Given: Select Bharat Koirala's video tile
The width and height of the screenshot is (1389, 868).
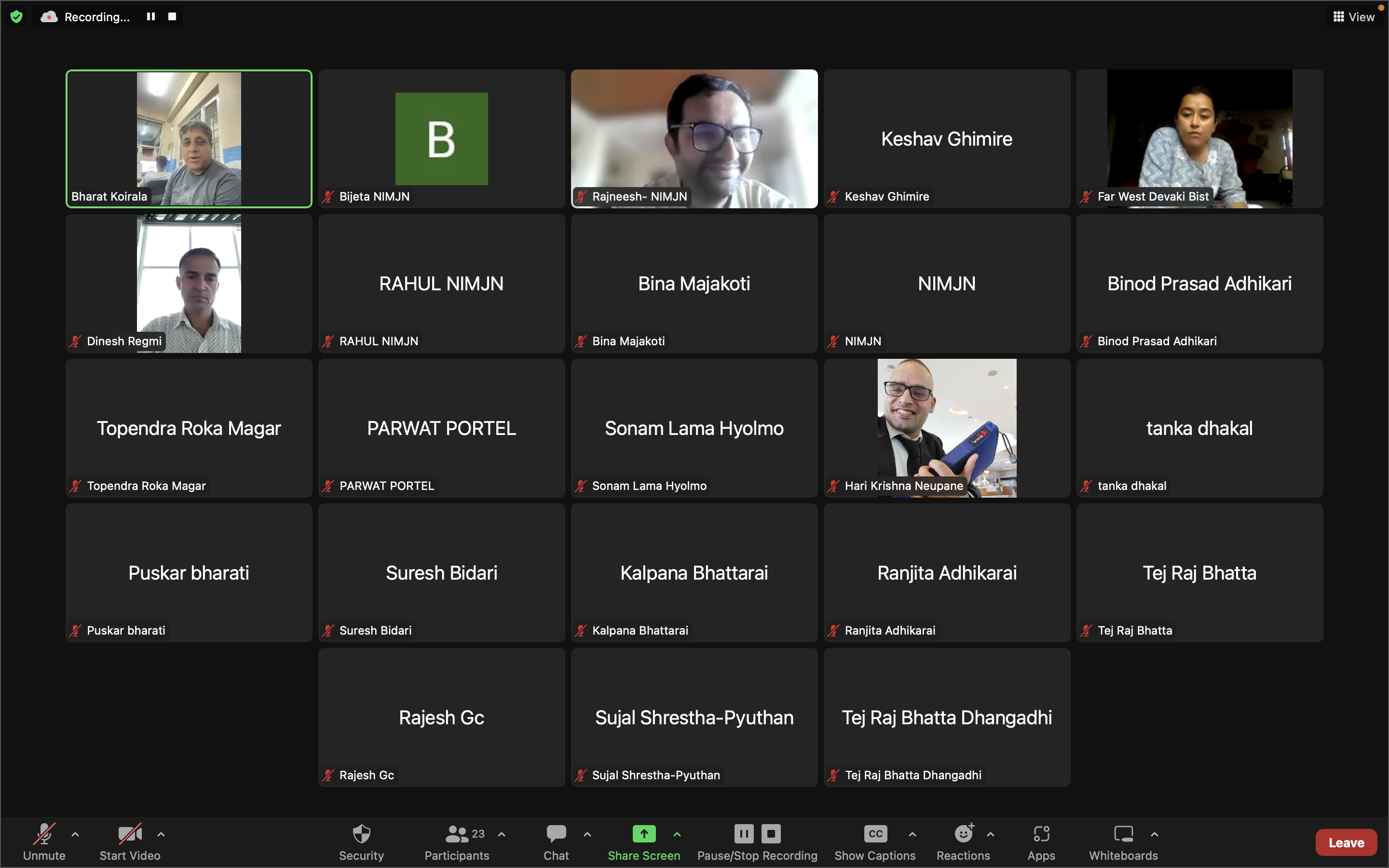Looking at the screenshot, I should click(x=189, y=139).
